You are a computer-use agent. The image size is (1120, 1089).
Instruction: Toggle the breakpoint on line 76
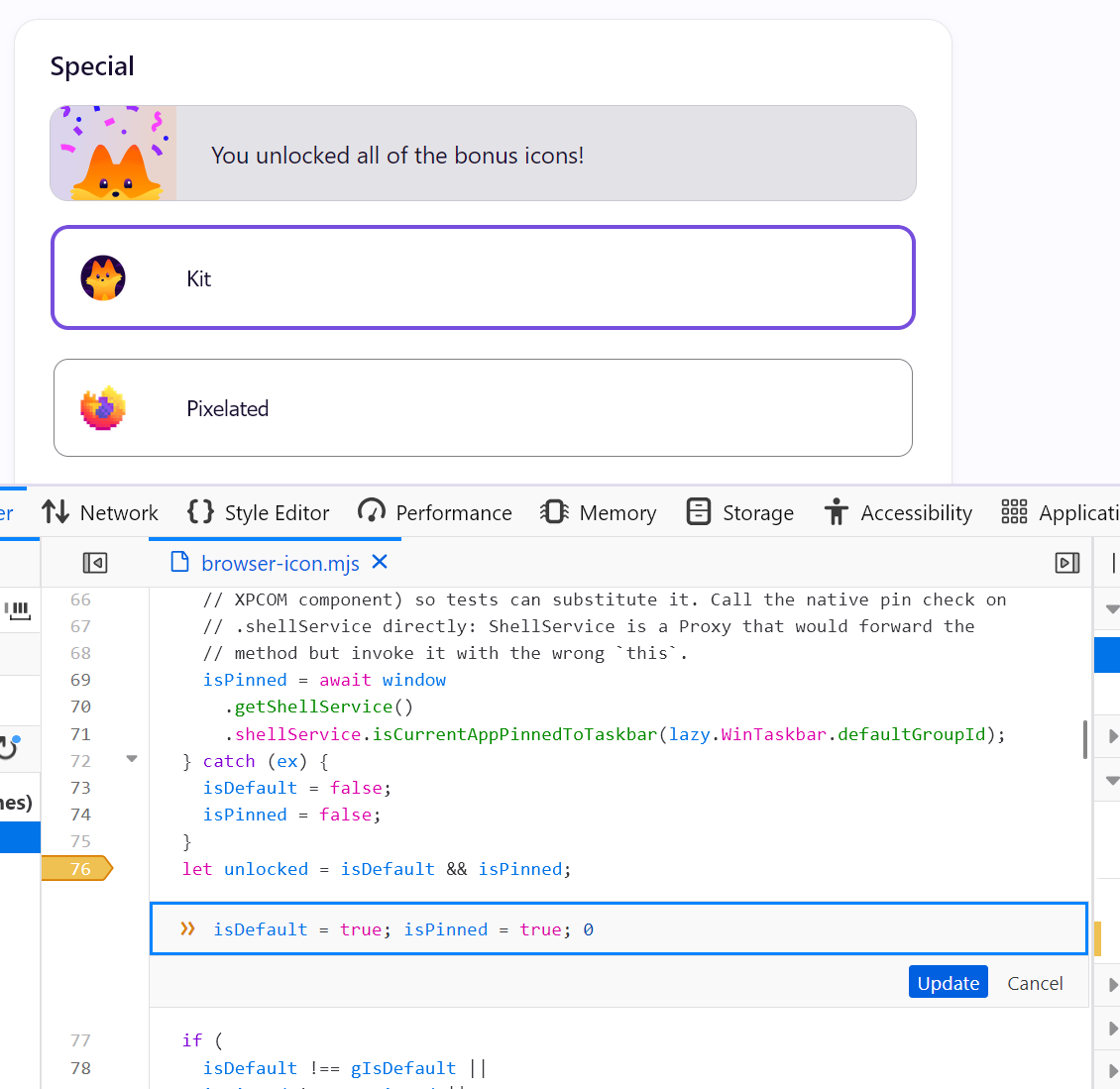point(77,868)
